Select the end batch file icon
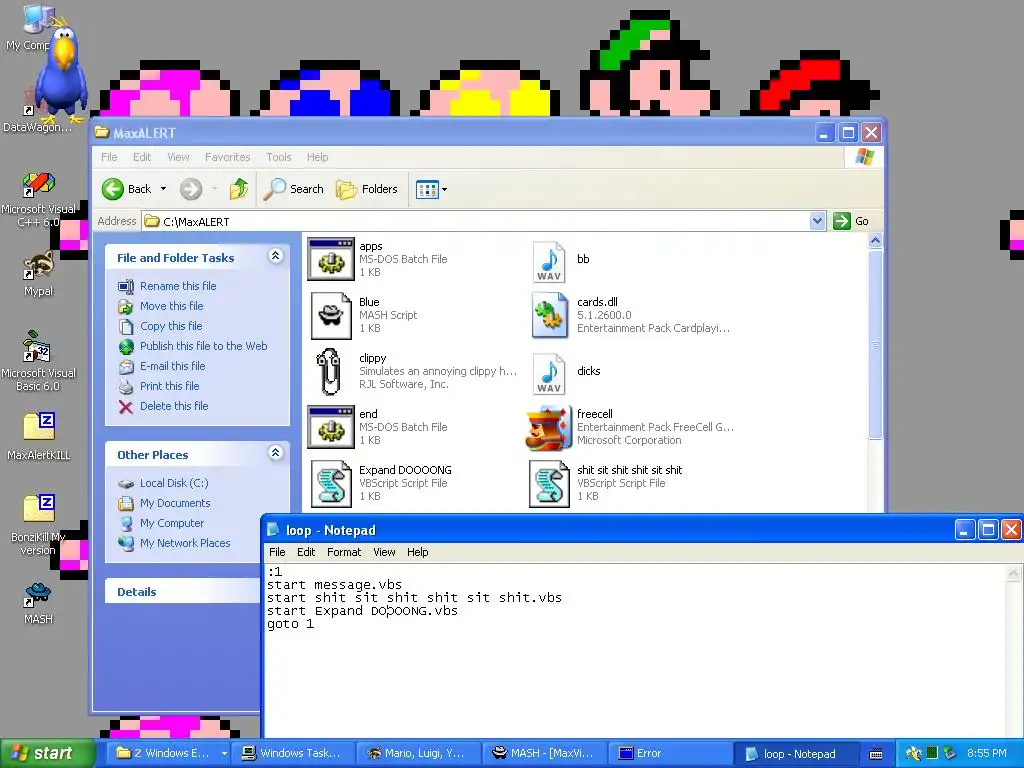 click(x=331, y=427)
